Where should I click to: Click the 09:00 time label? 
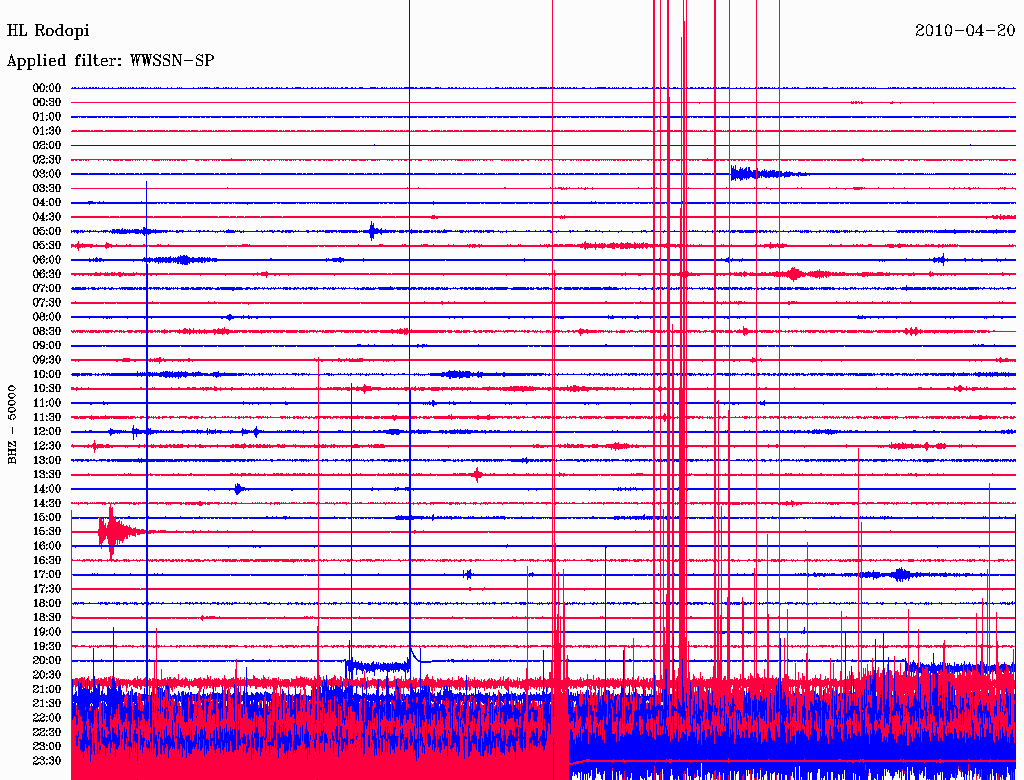click(x=47, y=346)
